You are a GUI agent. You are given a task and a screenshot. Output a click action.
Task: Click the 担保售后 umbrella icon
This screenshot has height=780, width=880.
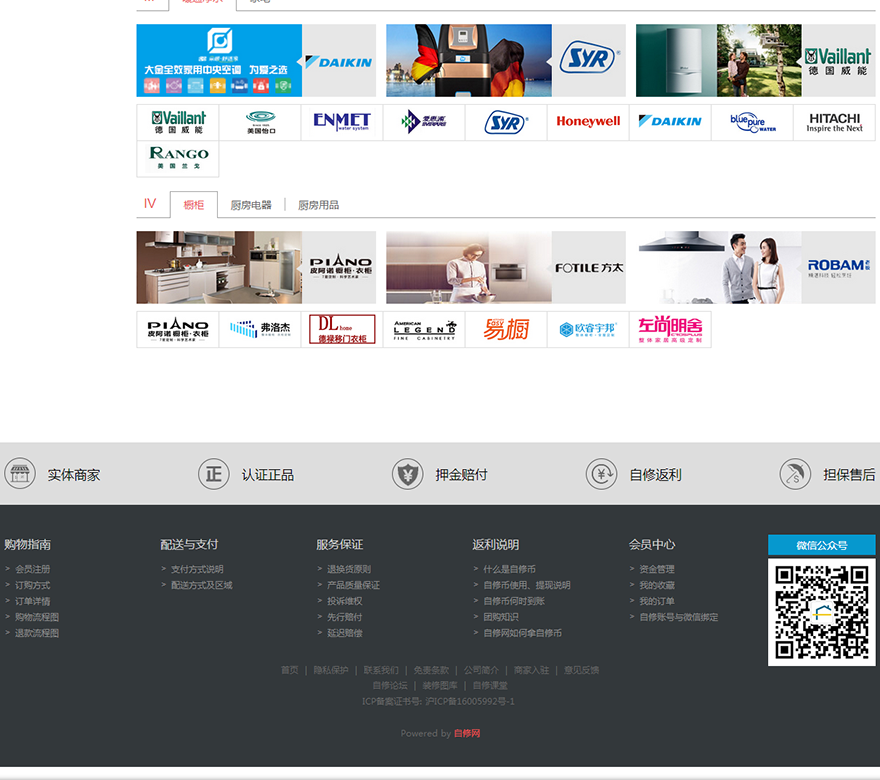[795, 474]
